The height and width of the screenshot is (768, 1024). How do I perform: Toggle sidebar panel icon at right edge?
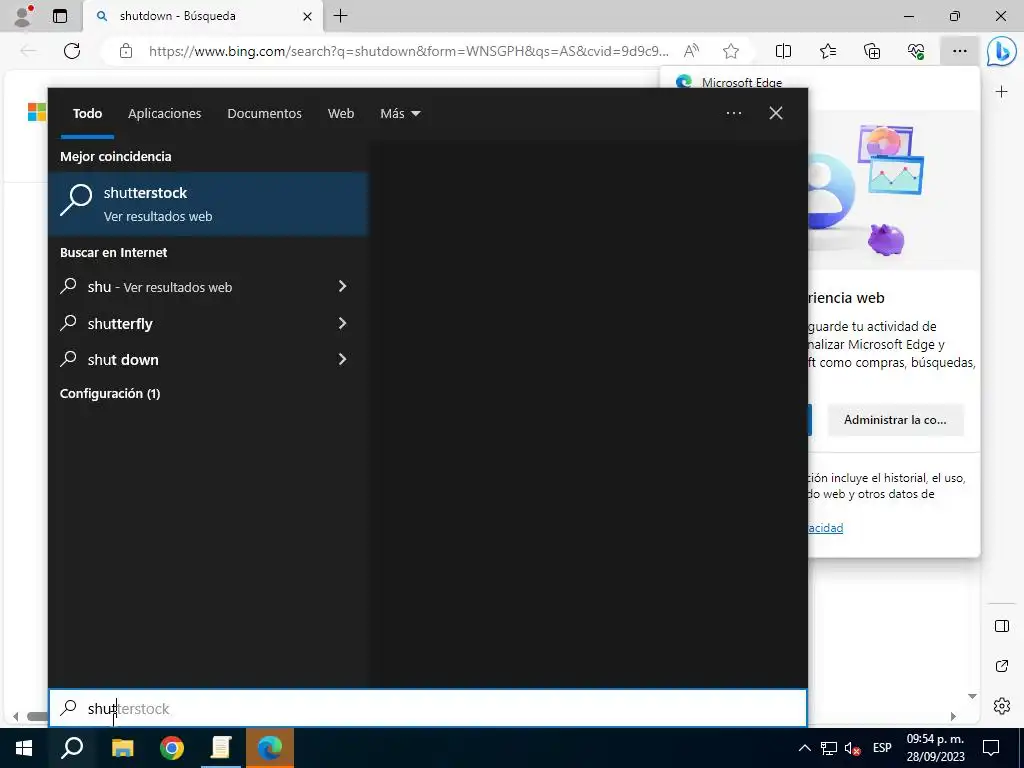pyautogui.click(x=1002, y=626)
